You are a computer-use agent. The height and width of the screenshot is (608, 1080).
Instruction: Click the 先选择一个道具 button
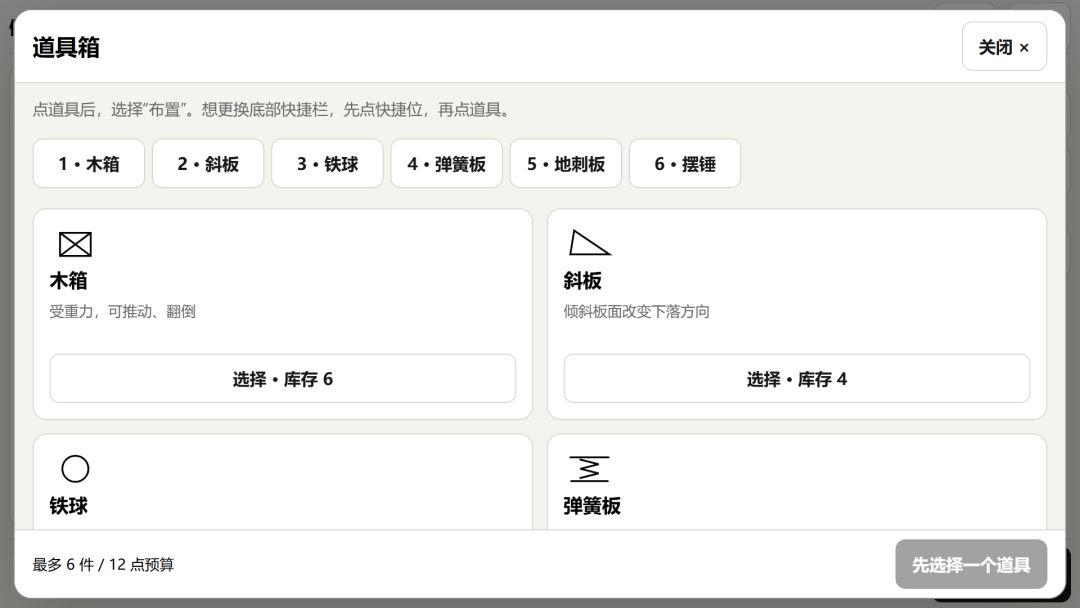(x=971, y=565)
